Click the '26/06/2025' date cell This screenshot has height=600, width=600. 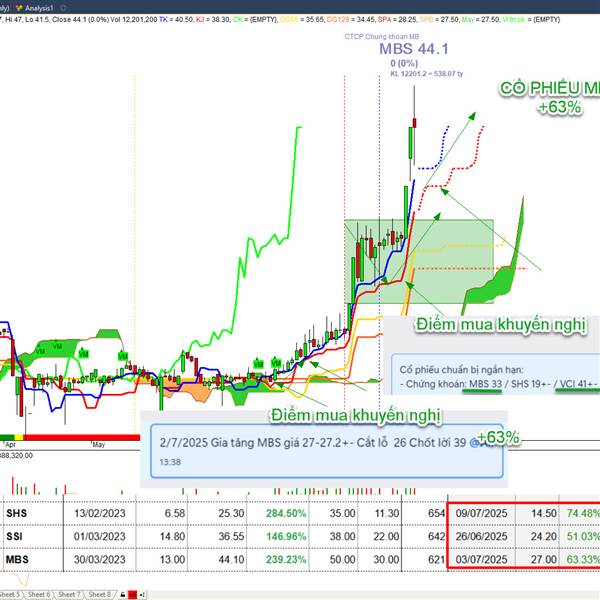click(x=481, y=536)
